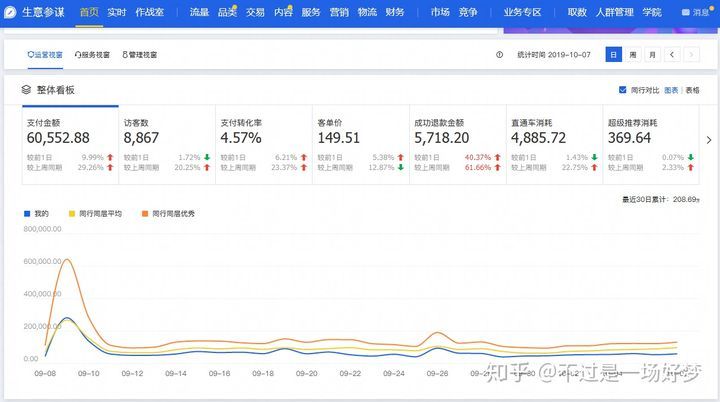
Task: Go to the previous date with left arrow
Action: tap(672, 55)
